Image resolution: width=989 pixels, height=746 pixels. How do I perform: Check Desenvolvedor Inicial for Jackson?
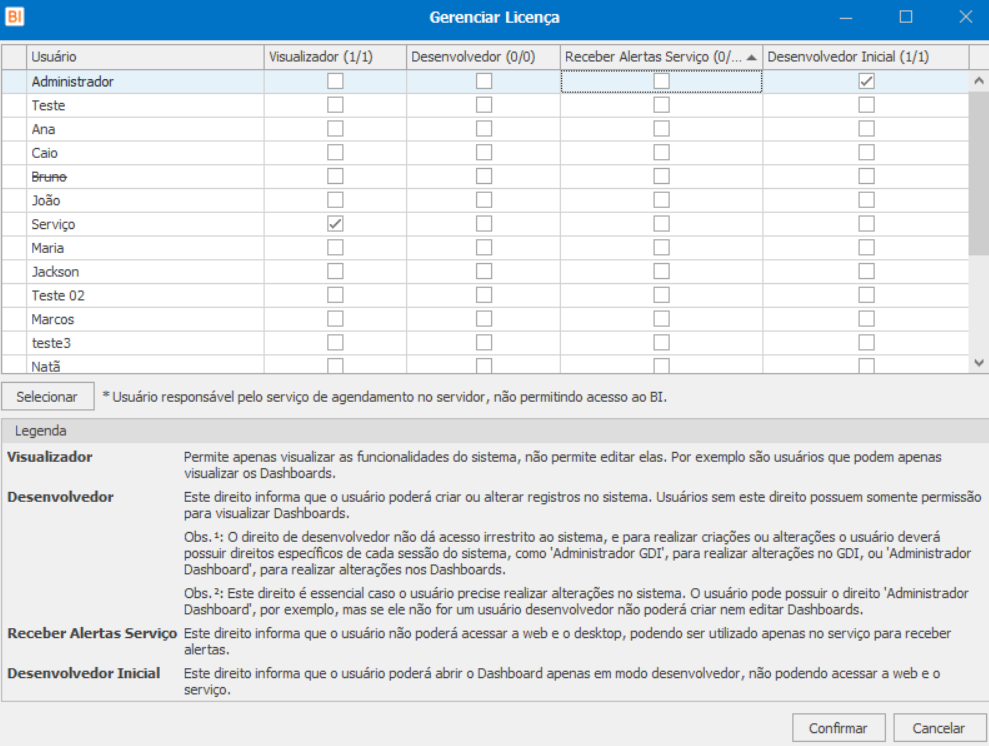(x=866, y=271)
